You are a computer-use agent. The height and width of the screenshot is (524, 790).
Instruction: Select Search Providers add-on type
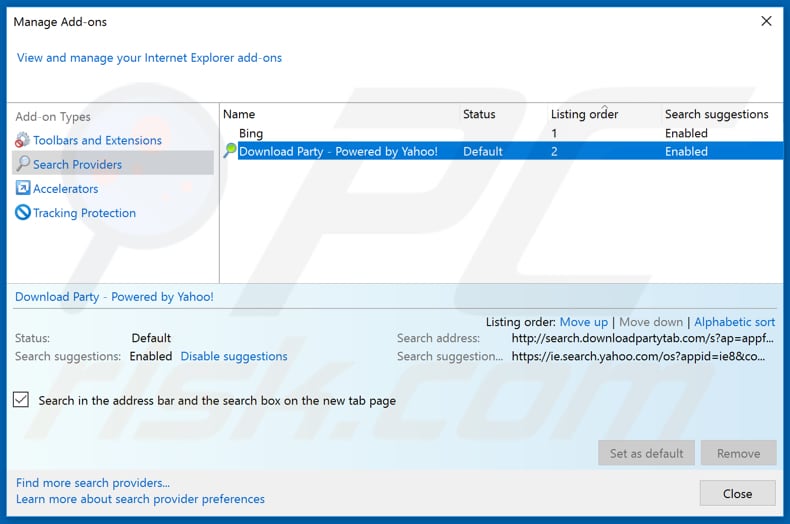113,163
